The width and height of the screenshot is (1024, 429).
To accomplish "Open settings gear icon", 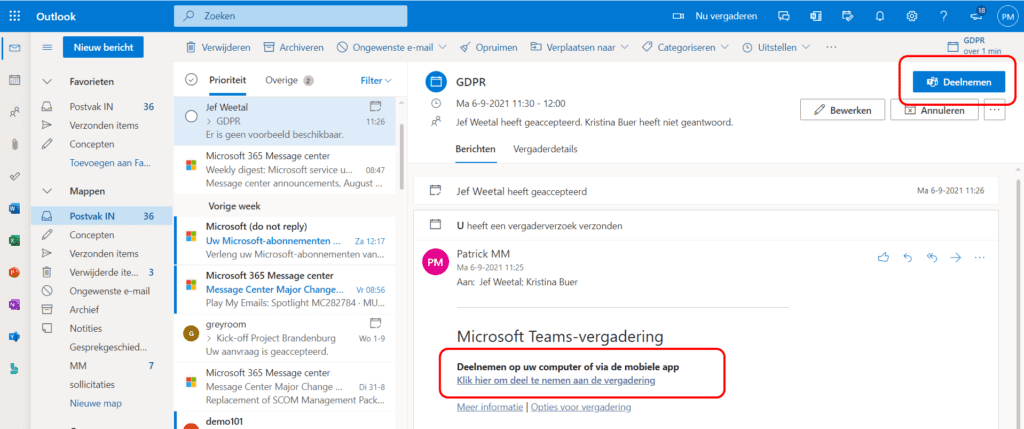I will 912,16.
